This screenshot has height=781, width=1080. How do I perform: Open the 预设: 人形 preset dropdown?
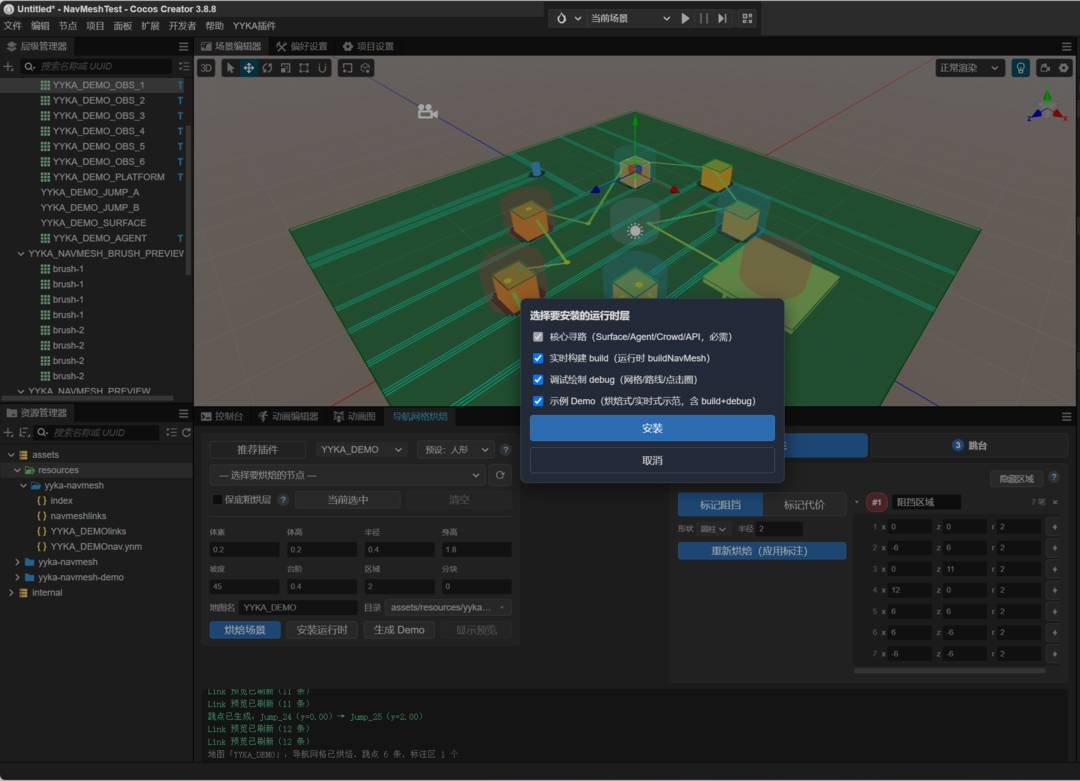click(456, 450)
